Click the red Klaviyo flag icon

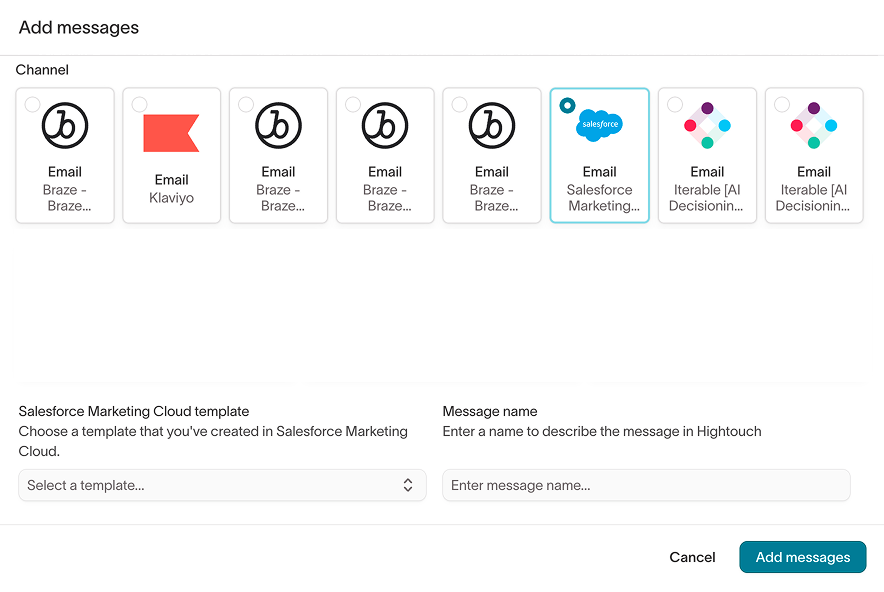(x=171, y=133)
